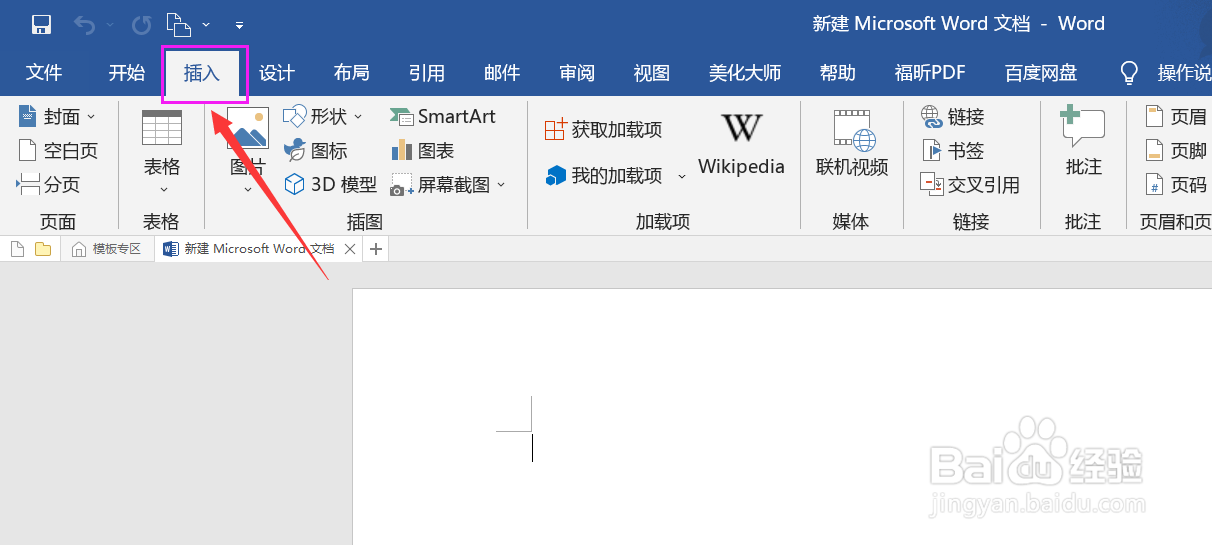Click the 表格 table grid icon

pyautogui.click(x=162, y=128)
